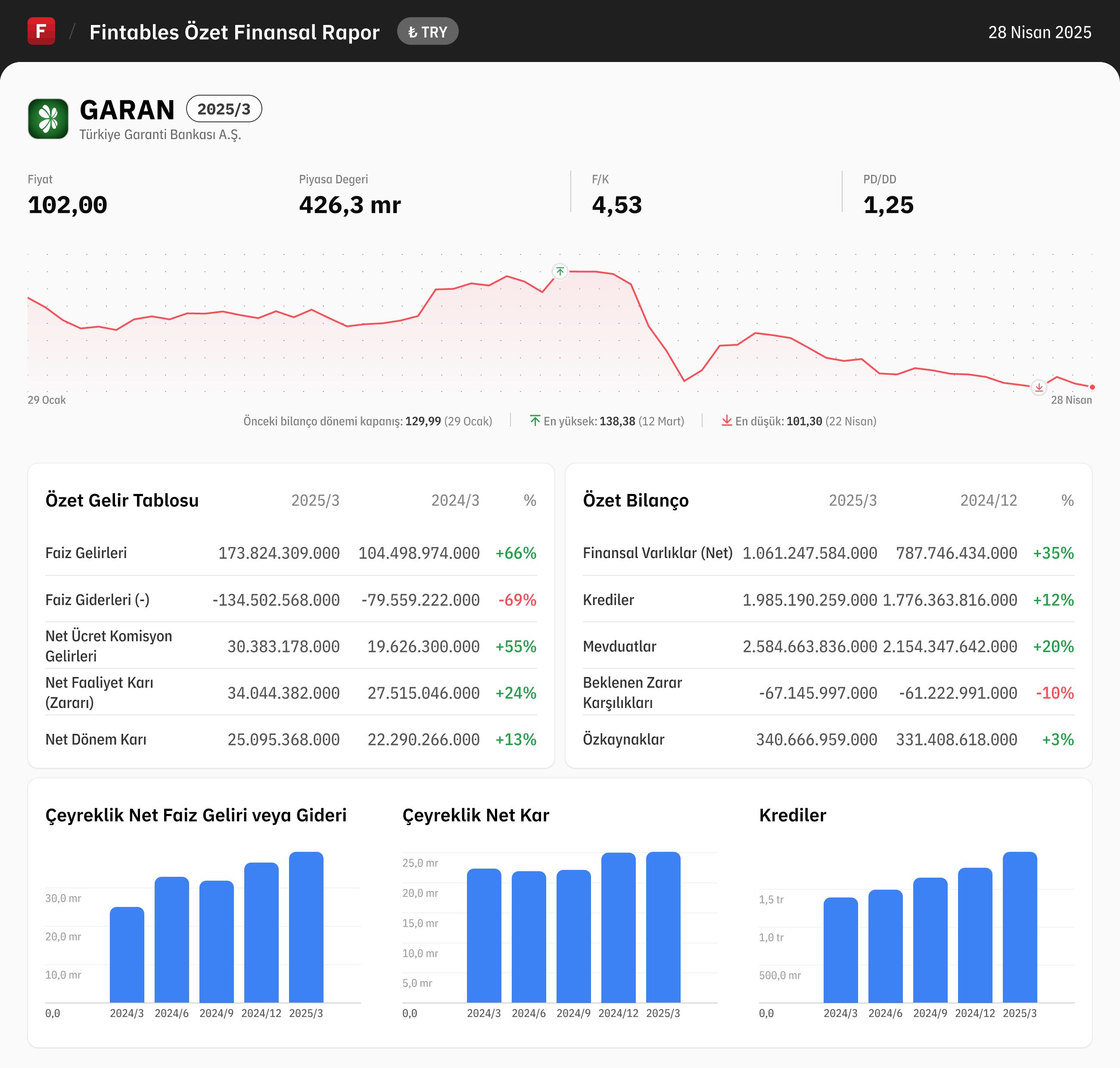Click the Finansal Varlıklar (Net) label
Image resolution: width=1120 pixels, height=1068 pixels.
(x=658, y=553)
